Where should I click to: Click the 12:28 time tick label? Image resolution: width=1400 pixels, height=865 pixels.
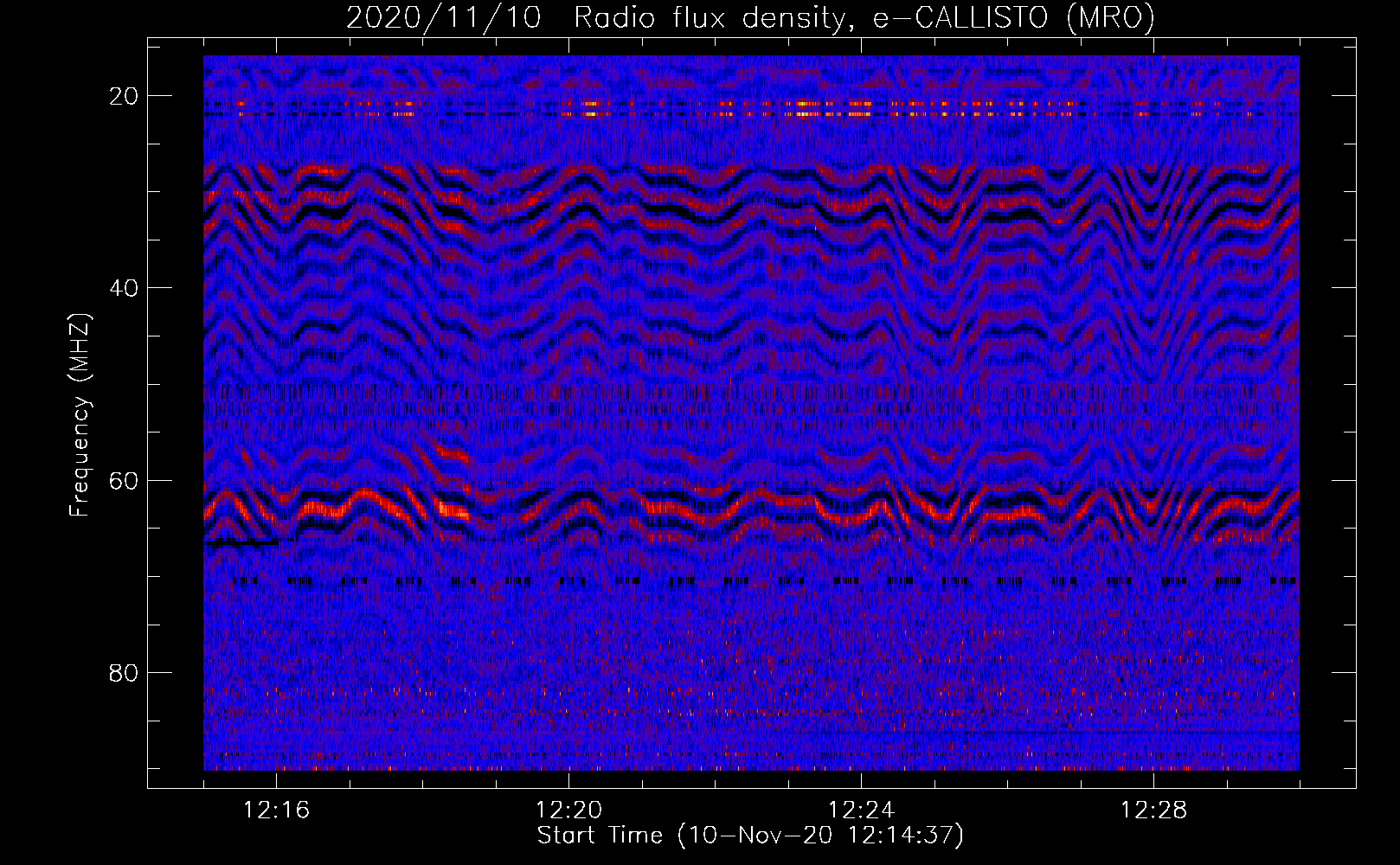pos(1154,811)
